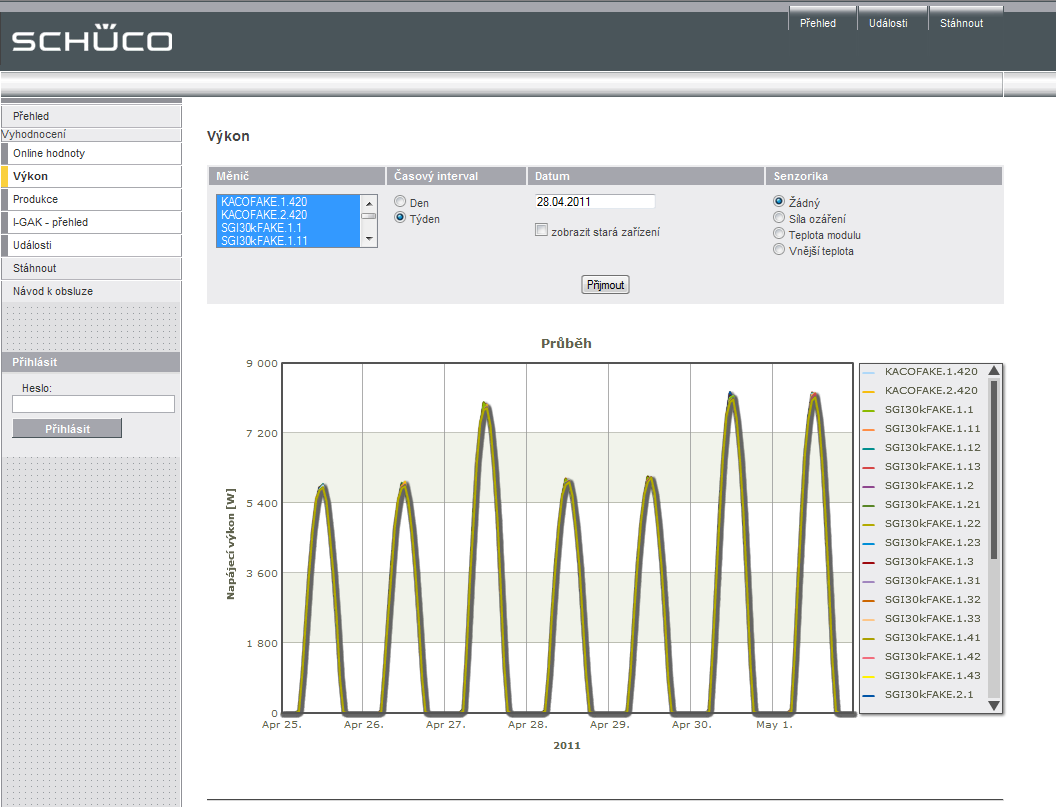Toggle KACOFAKE.2.420 legend entry
1056x807 pixels.
coord(920,390)
